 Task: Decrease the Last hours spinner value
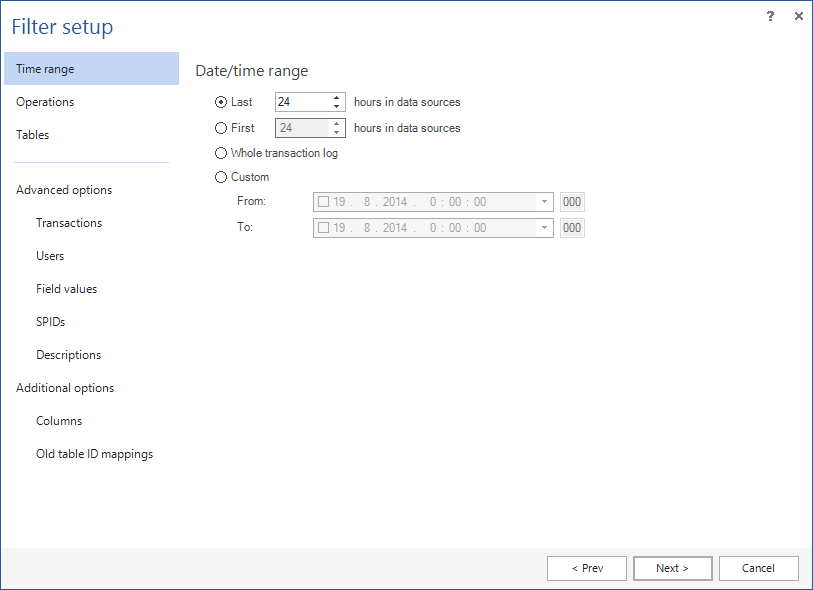337,106
